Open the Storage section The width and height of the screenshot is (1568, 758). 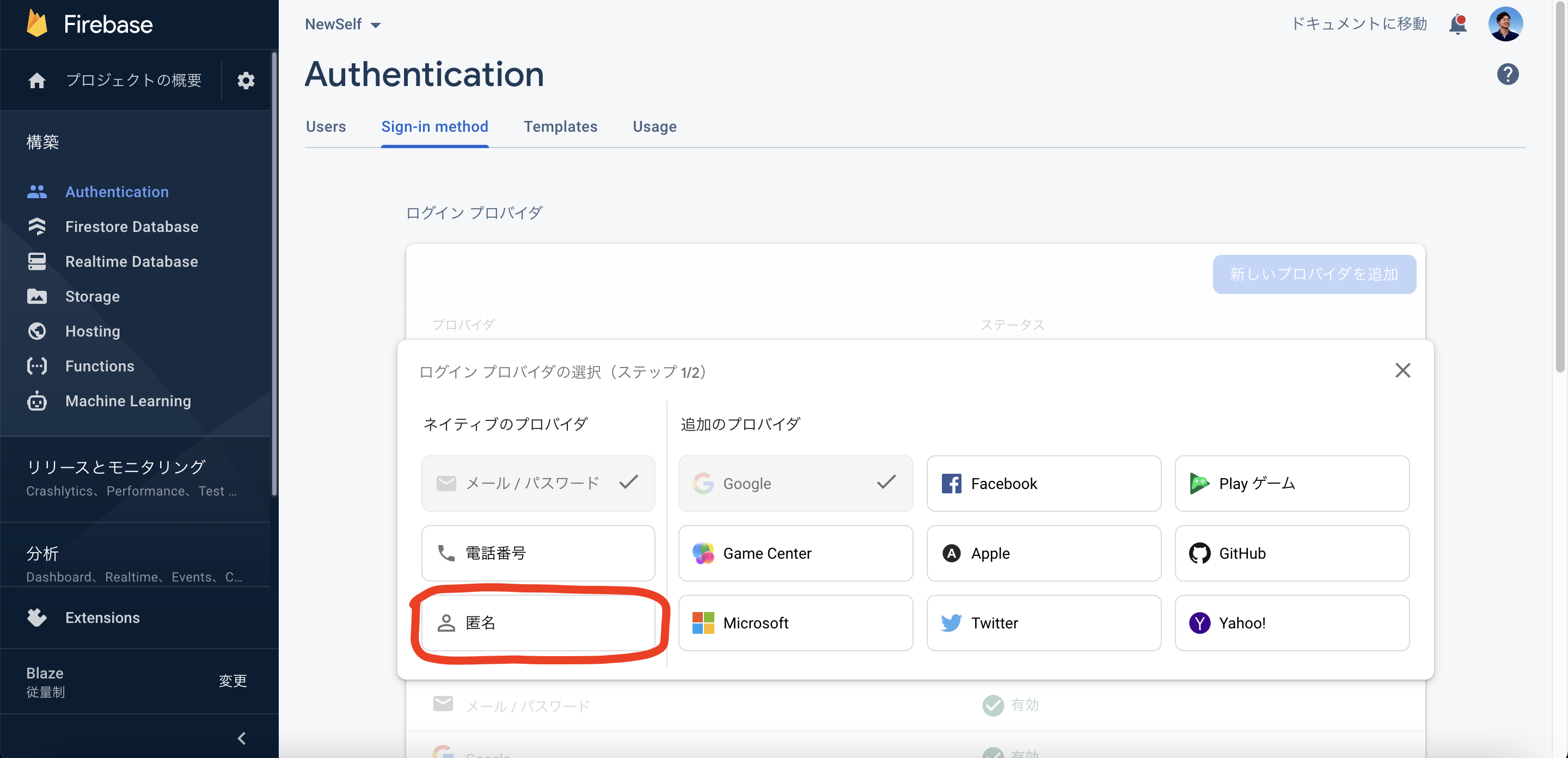pyautogui.click(x=92, y=296)
